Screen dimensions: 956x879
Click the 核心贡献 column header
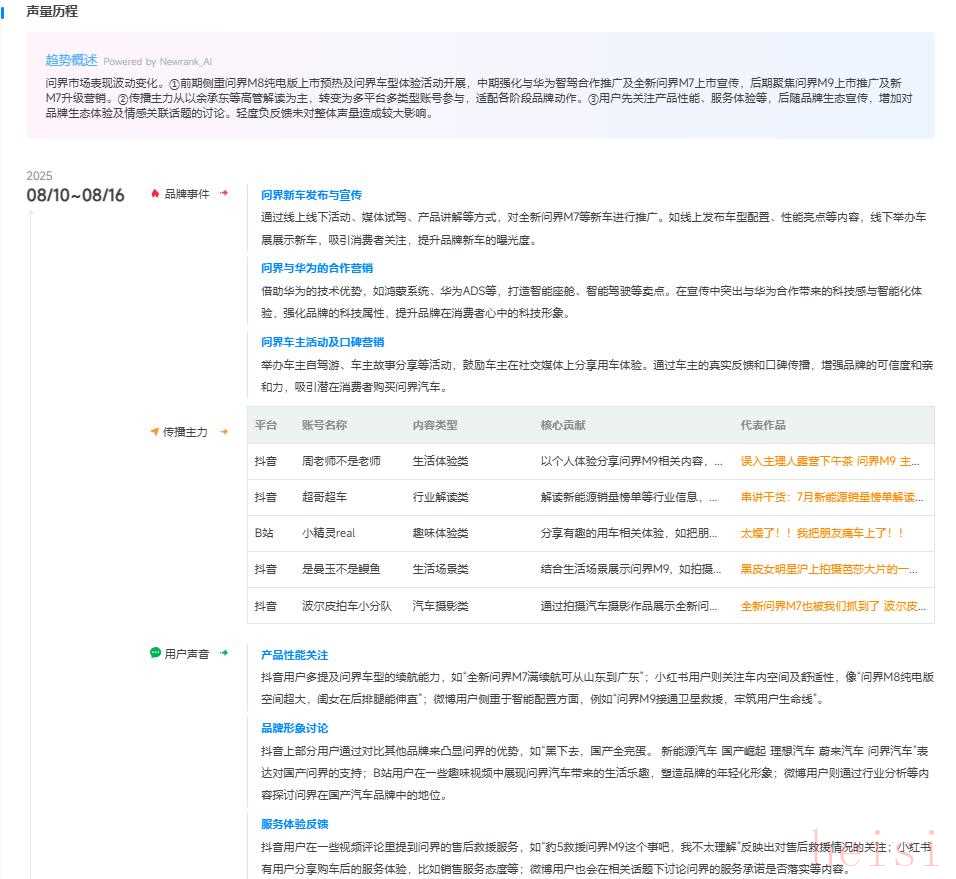(x=563, y=425)
